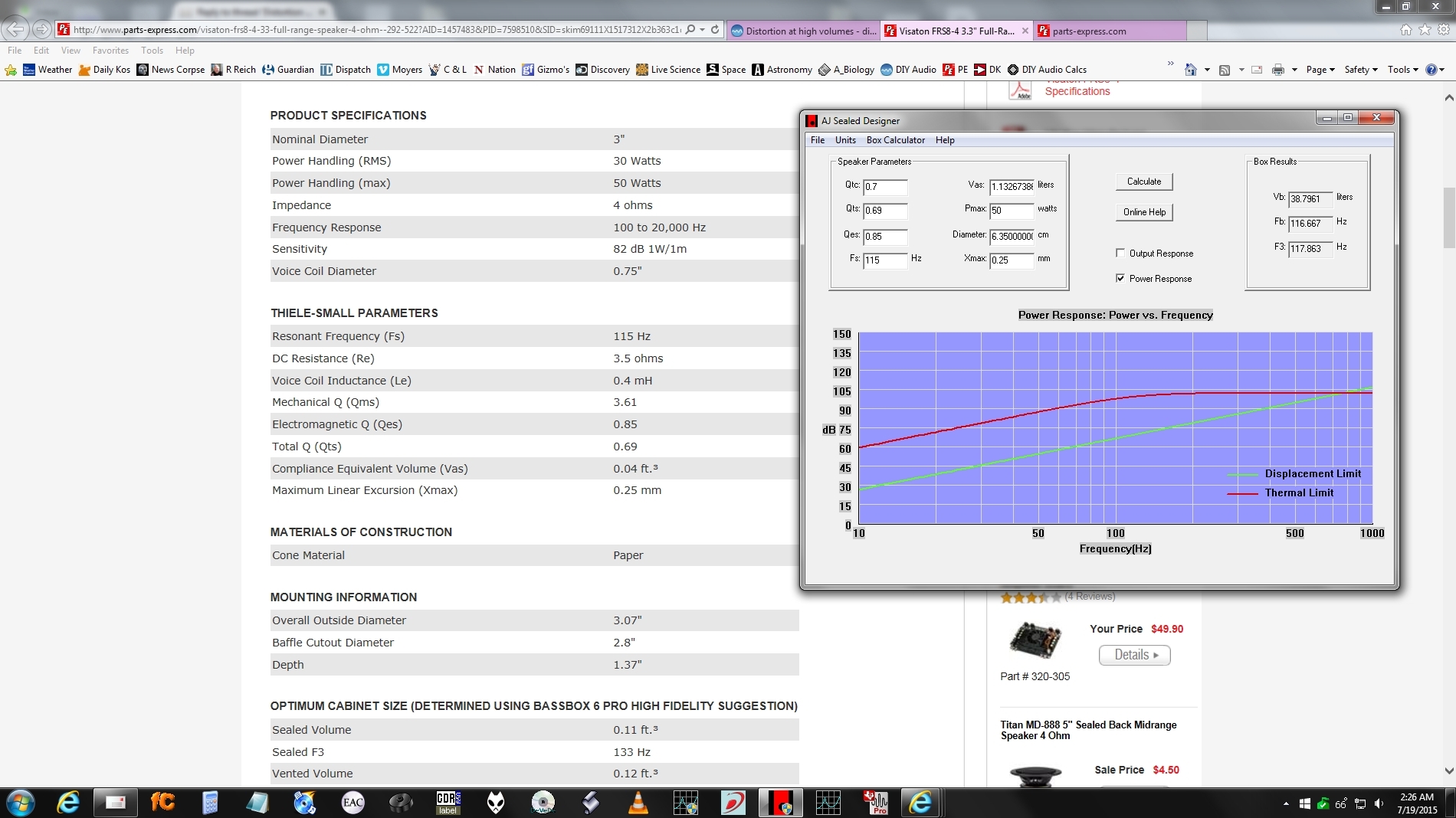The image size is (1456, 818).
Task: Open the File menu in AJ Sealed Designer
Action: click(818, 140)
